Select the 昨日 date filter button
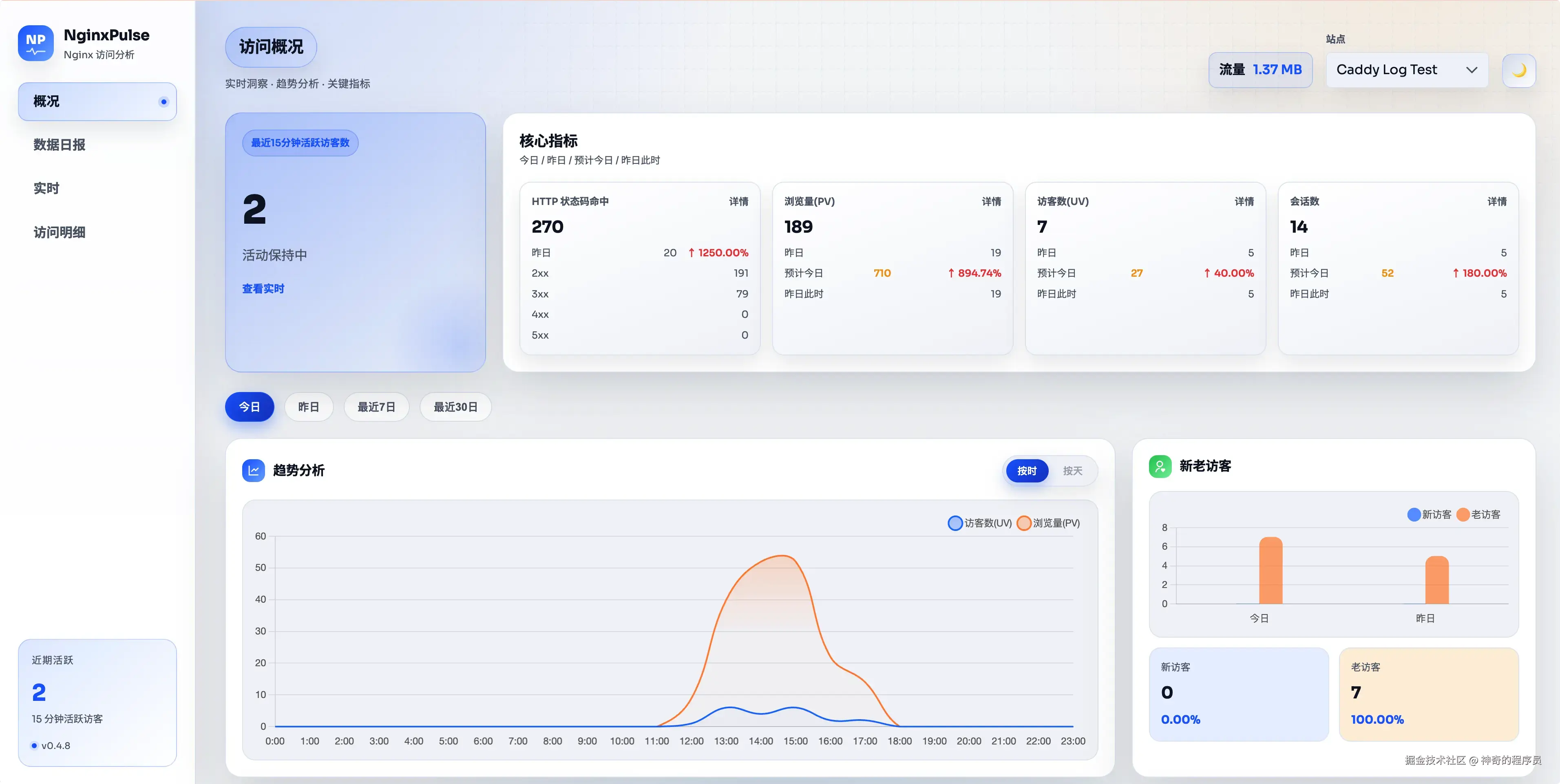Screen dimensions: 1560x784 (x=309, y=407)
